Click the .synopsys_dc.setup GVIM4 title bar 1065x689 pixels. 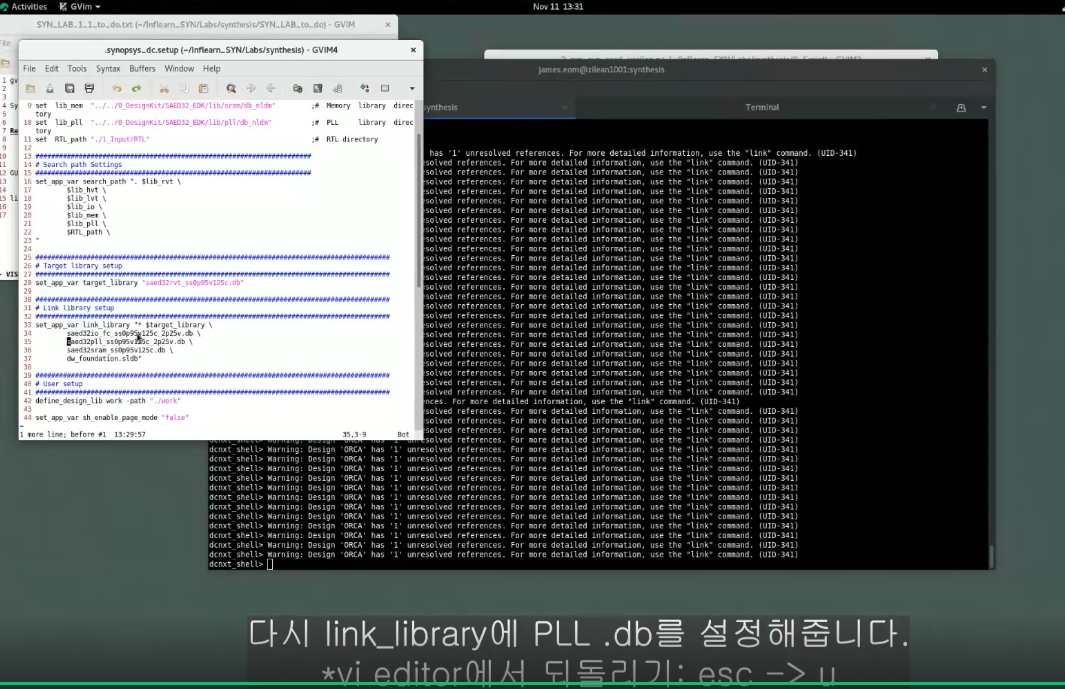221,50
